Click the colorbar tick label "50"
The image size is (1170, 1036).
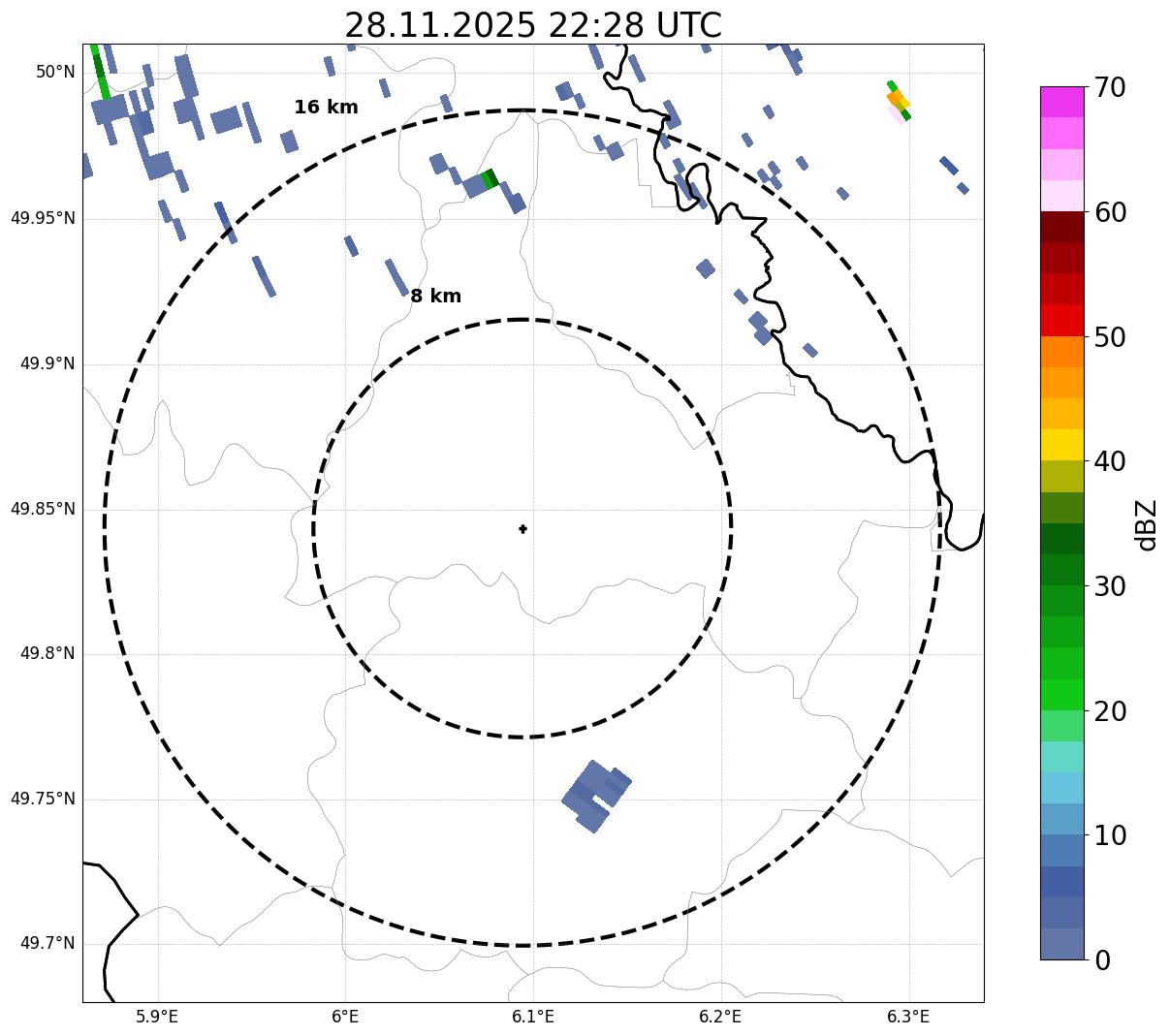tap(1110, 337)
